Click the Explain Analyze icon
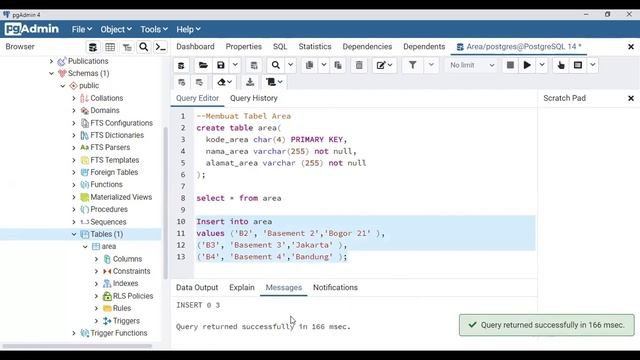 (578, 65)
